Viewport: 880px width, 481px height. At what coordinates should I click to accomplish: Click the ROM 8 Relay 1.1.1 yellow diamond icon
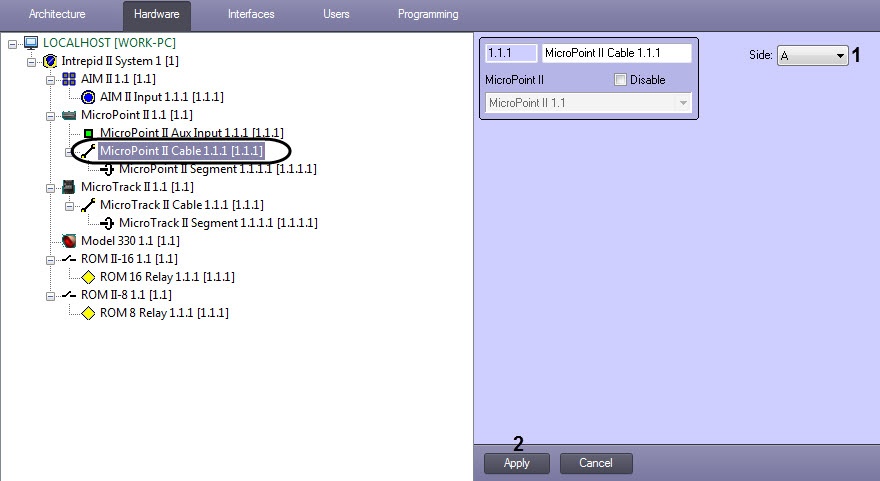(88, 313)
